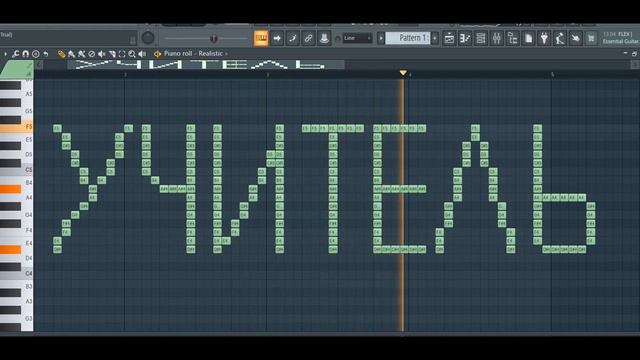Click the green corner button above piano keys
640x360 pixels.
pyautogui.click(x=17, y=69)
